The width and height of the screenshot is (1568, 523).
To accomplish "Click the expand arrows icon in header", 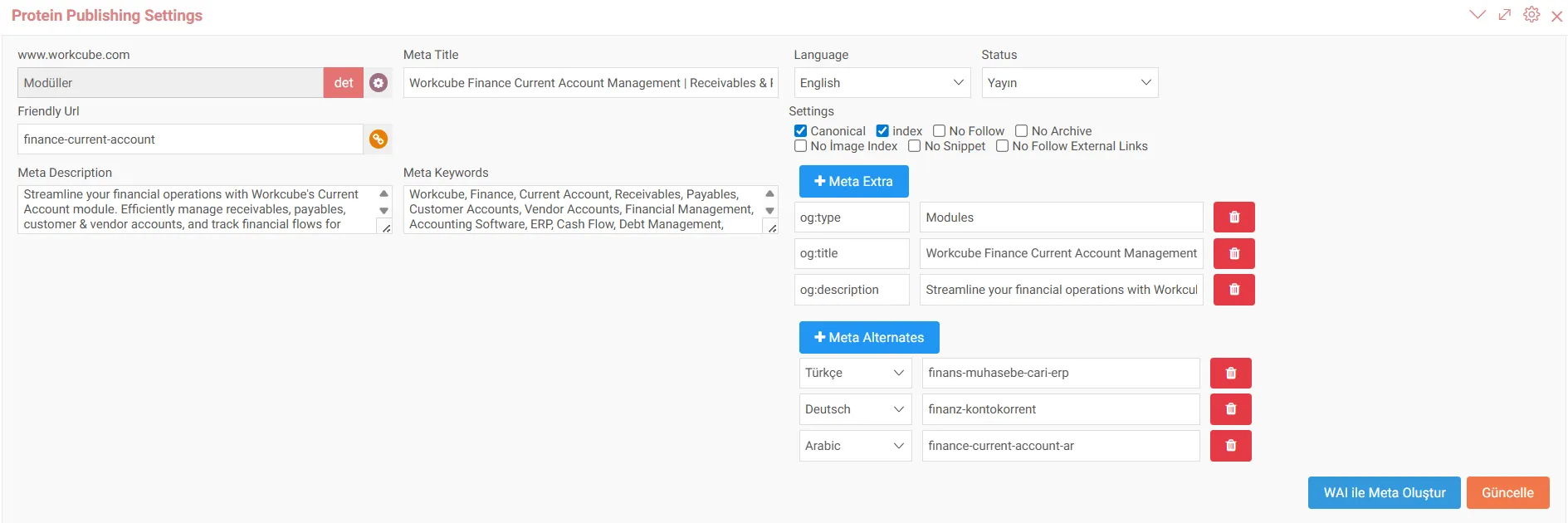I will [x=1504, y=15].
